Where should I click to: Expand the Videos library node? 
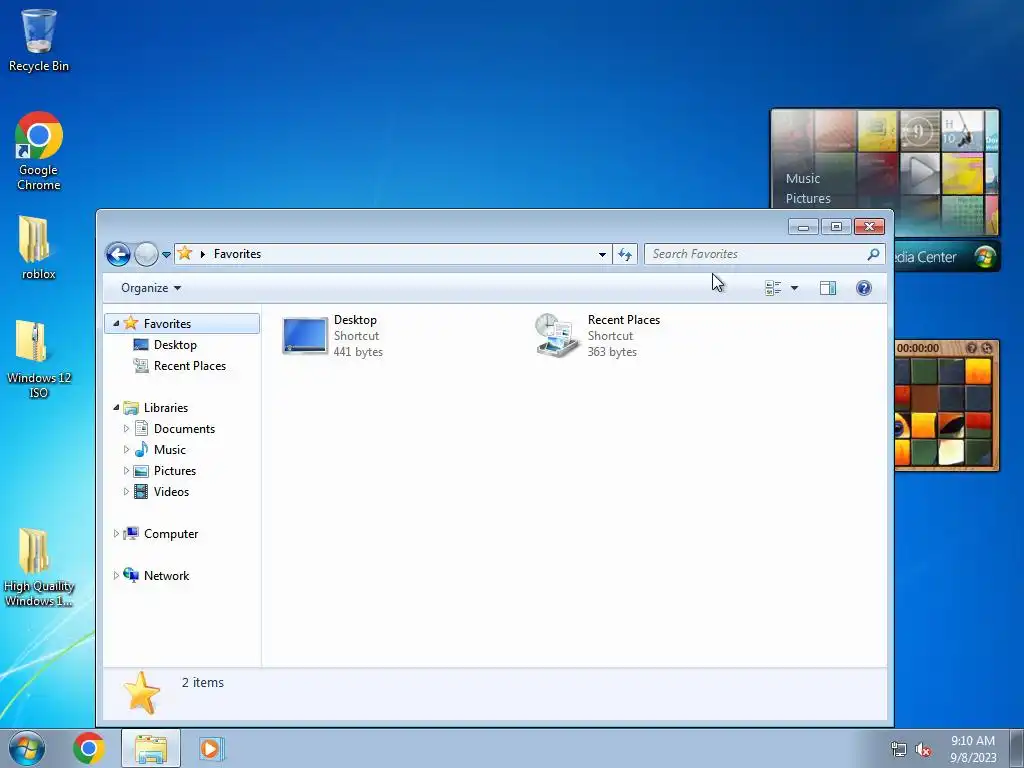coord(126,492)
